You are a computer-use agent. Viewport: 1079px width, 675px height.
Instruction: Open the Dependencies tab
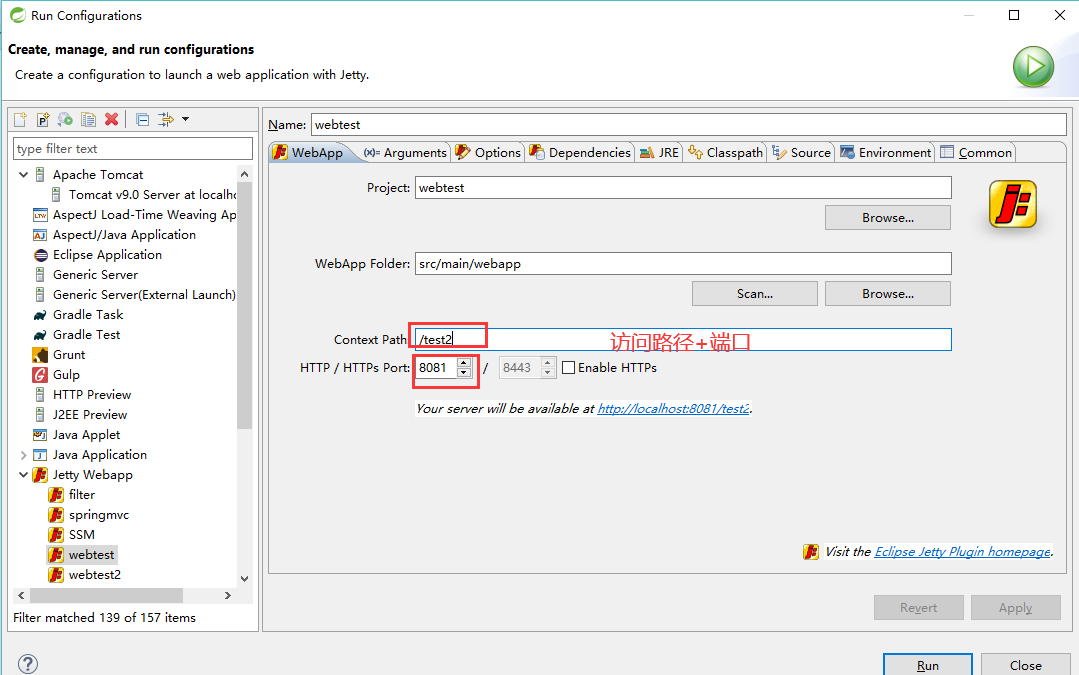point(580,153)
